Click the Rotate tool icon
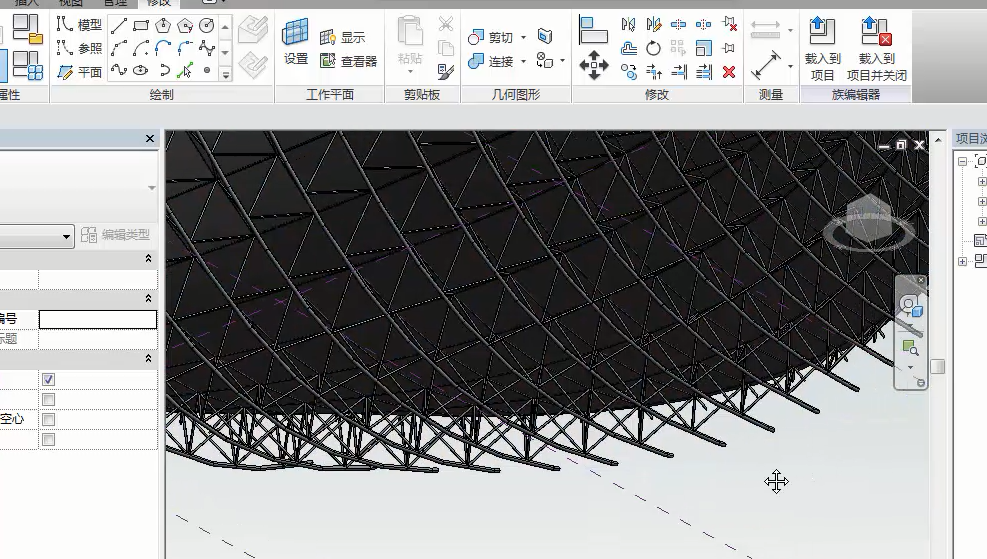 653,48
